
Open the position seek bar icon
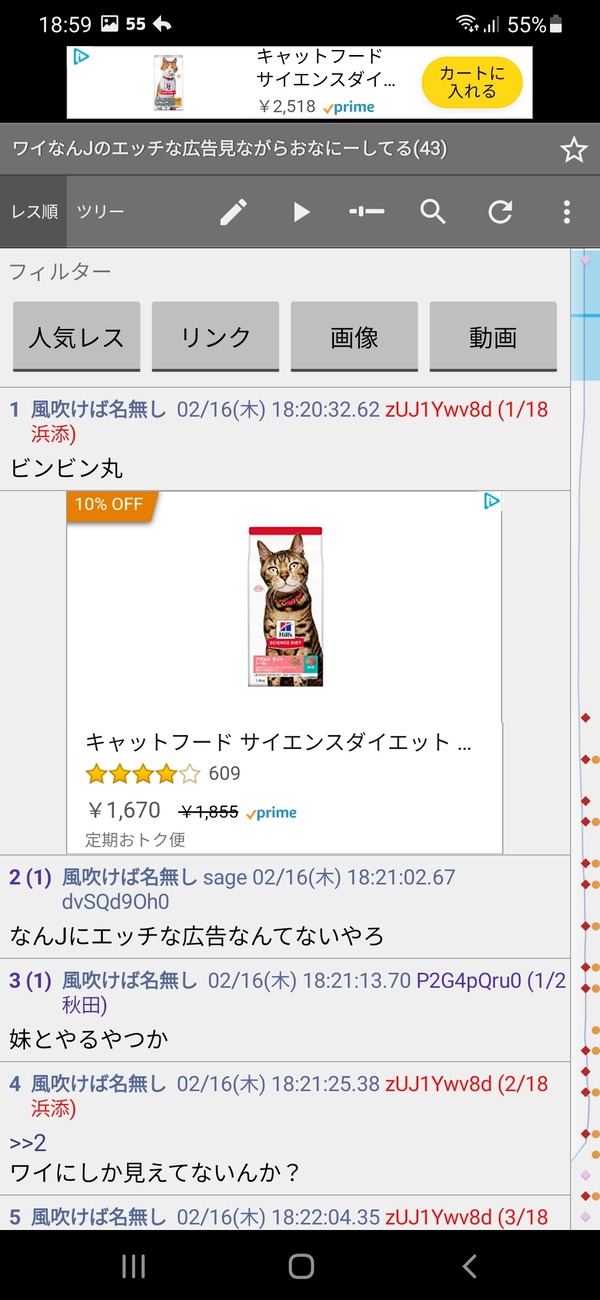(x=366, y=212)
